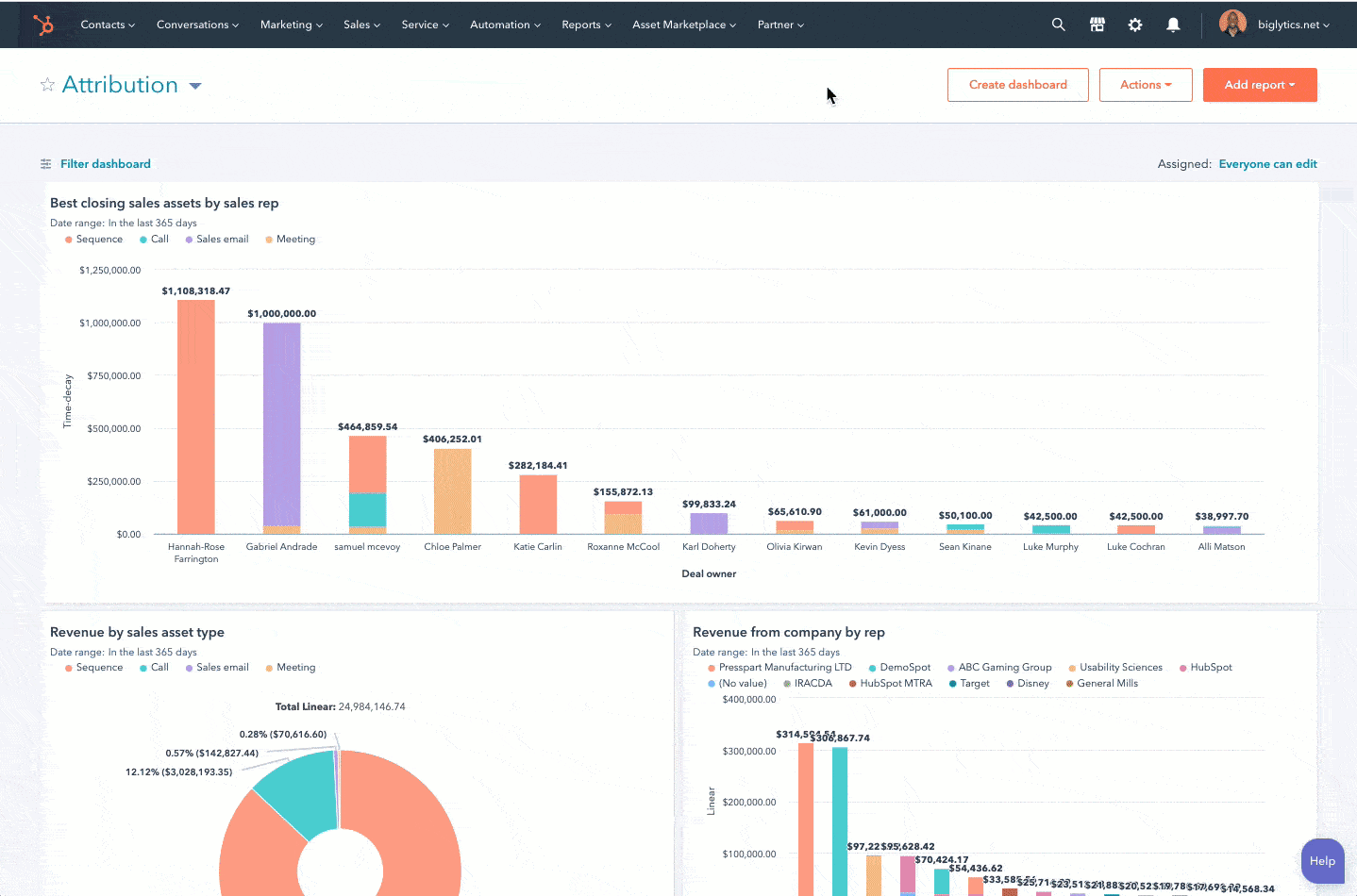
Task: Click the filter sliders icon
Action: click(x=45, y=164)
